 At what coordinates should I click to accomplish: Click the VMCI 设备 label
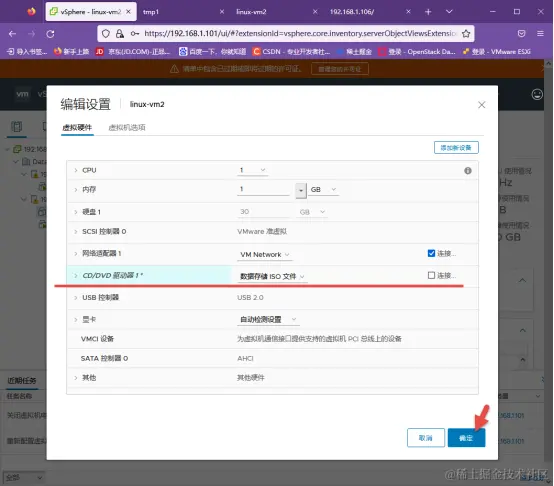[x=97, y=339]
